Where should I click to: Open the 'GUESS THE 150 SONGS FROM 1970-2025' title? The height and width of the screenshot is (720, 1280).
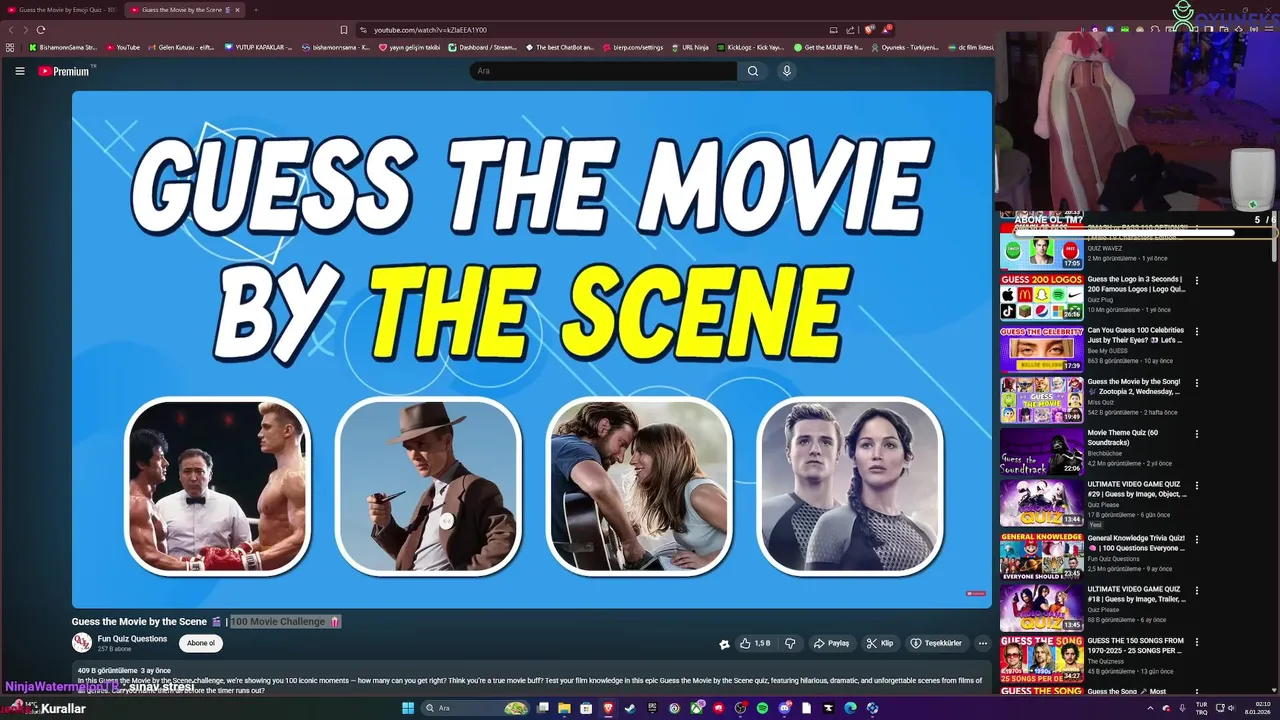pos(1136,646)
